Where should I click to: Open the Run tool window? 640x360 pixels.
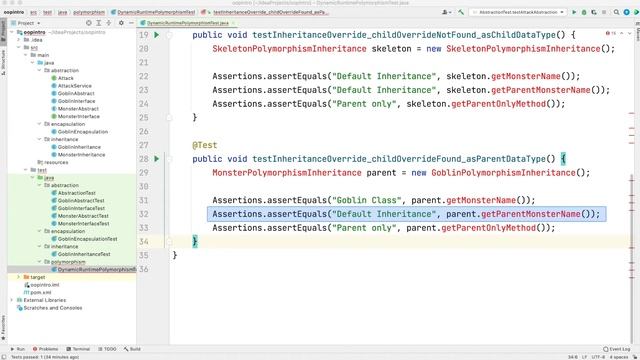pos(18,349)
